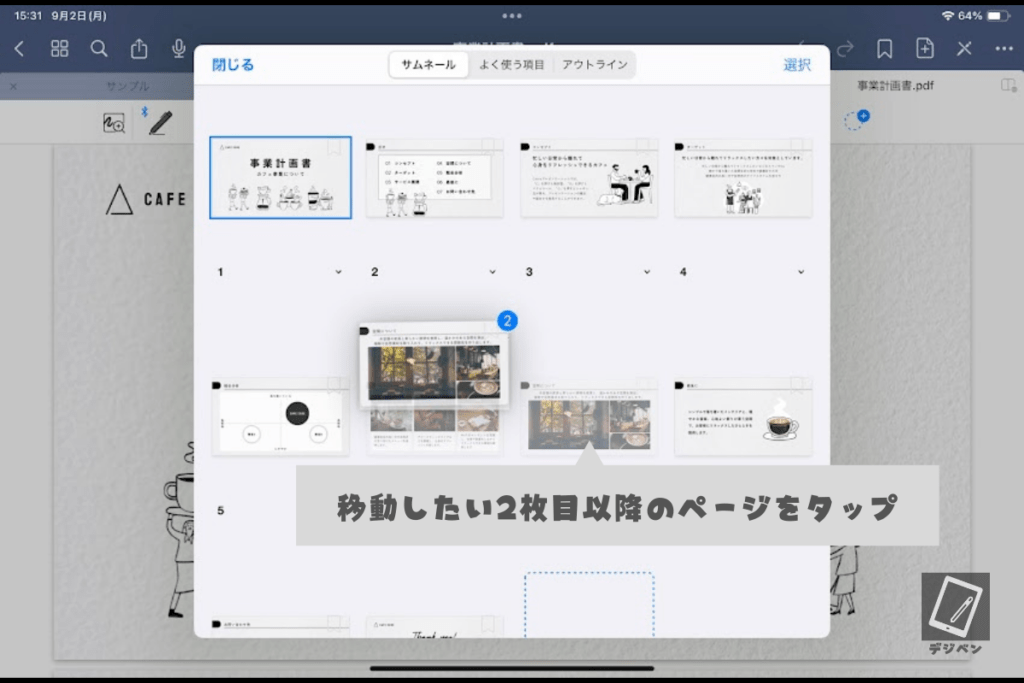The width and height of the screenshot is (1024, 683).
Task: Open page 3 cafe illustration thumbnail
Action: [589, 178]
